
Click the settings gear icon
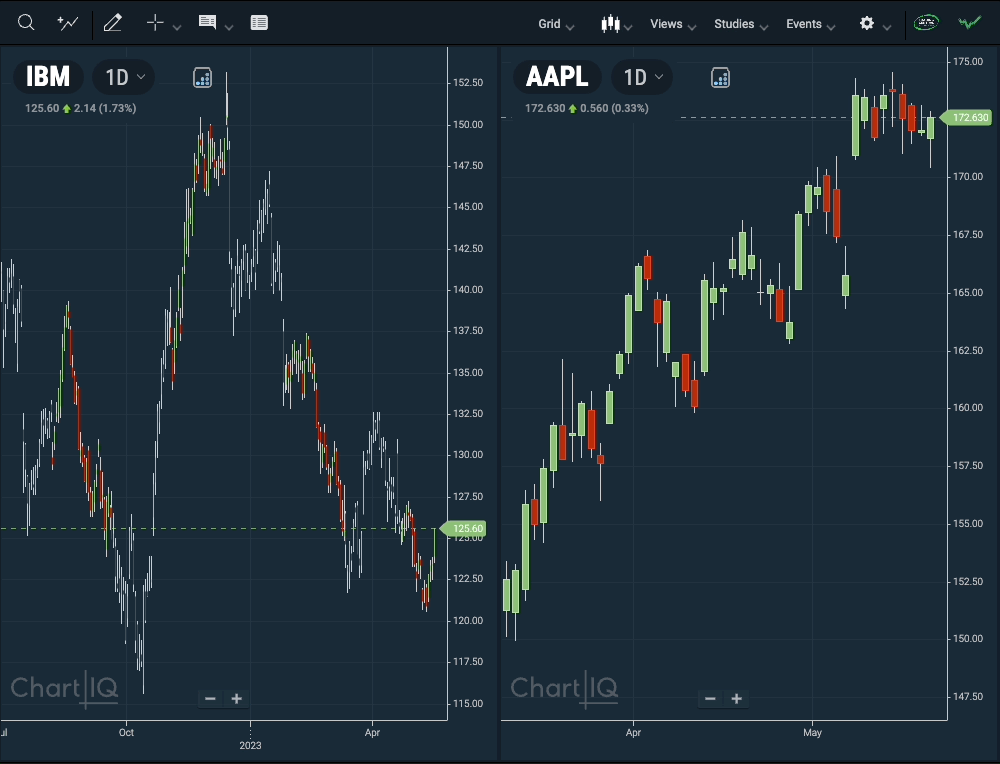[867, 24]
